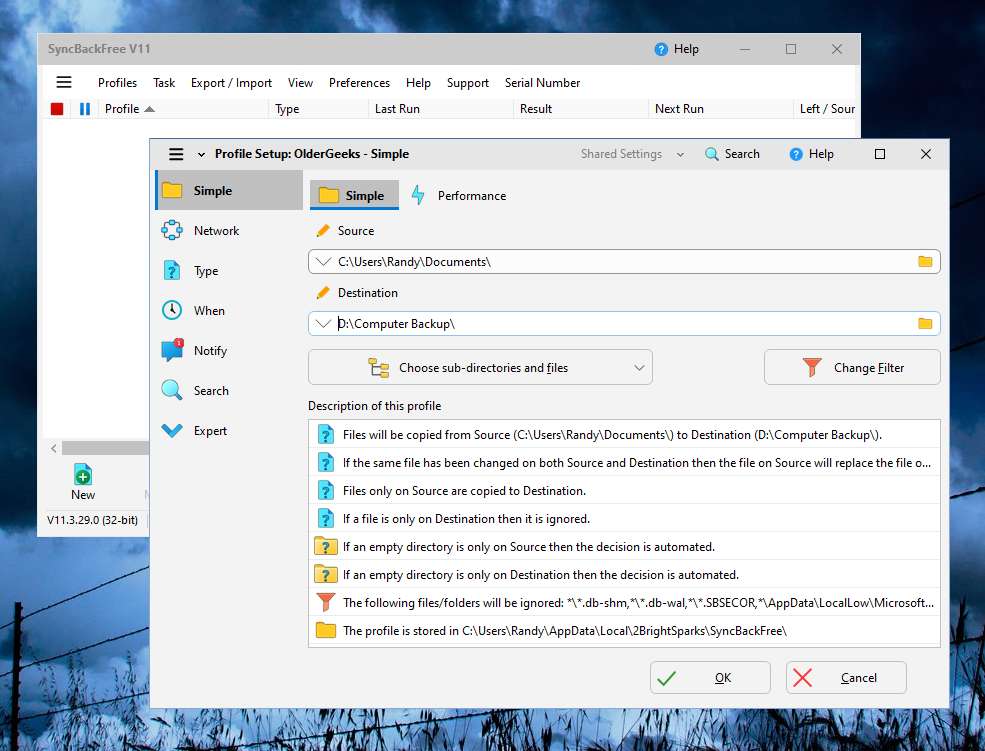Click Help question icon in Profile Setup dialog
The image size is (985, 751).
click(796, 154)
